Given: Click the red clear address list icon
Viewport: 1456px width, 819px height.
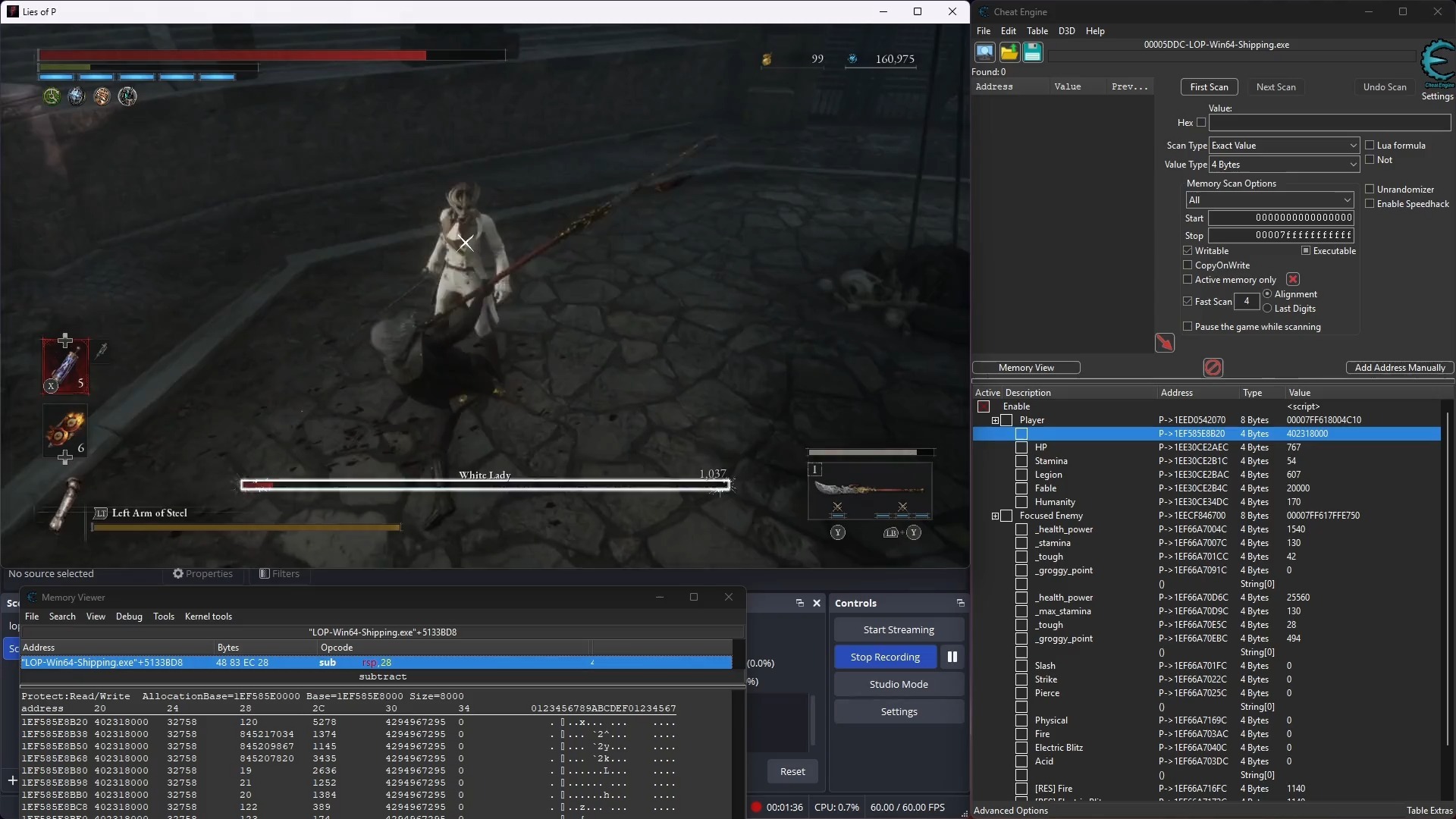Looking at the screenshot, I should [x=1213, y=368].
